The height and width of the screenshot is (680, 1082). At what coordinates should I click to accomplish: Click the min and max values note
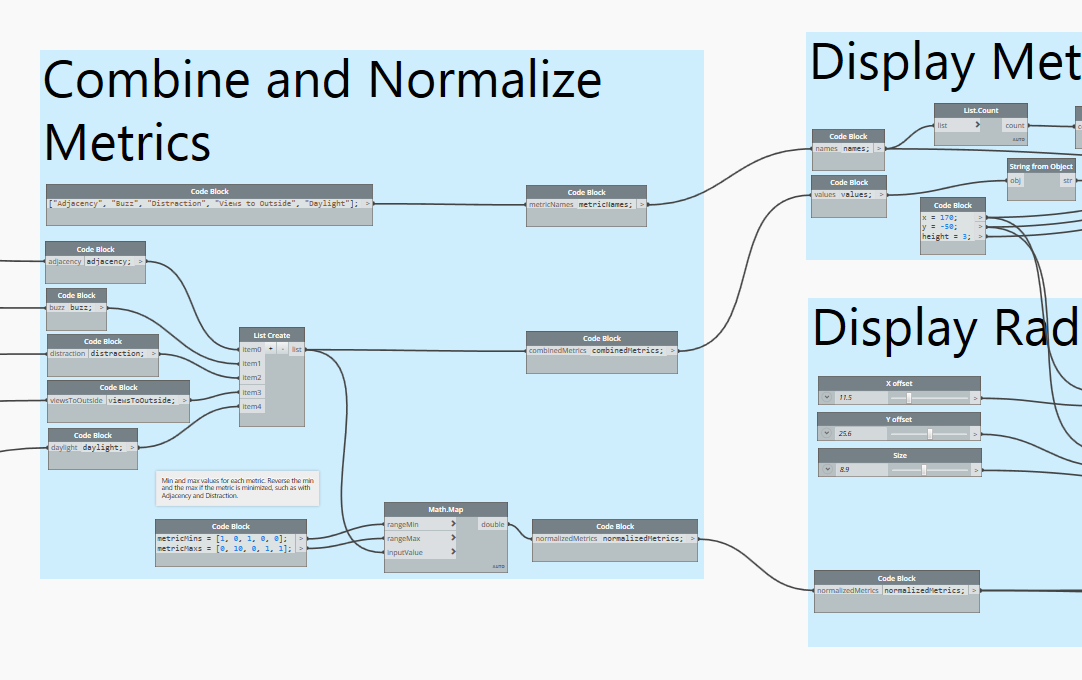point(237,488)
